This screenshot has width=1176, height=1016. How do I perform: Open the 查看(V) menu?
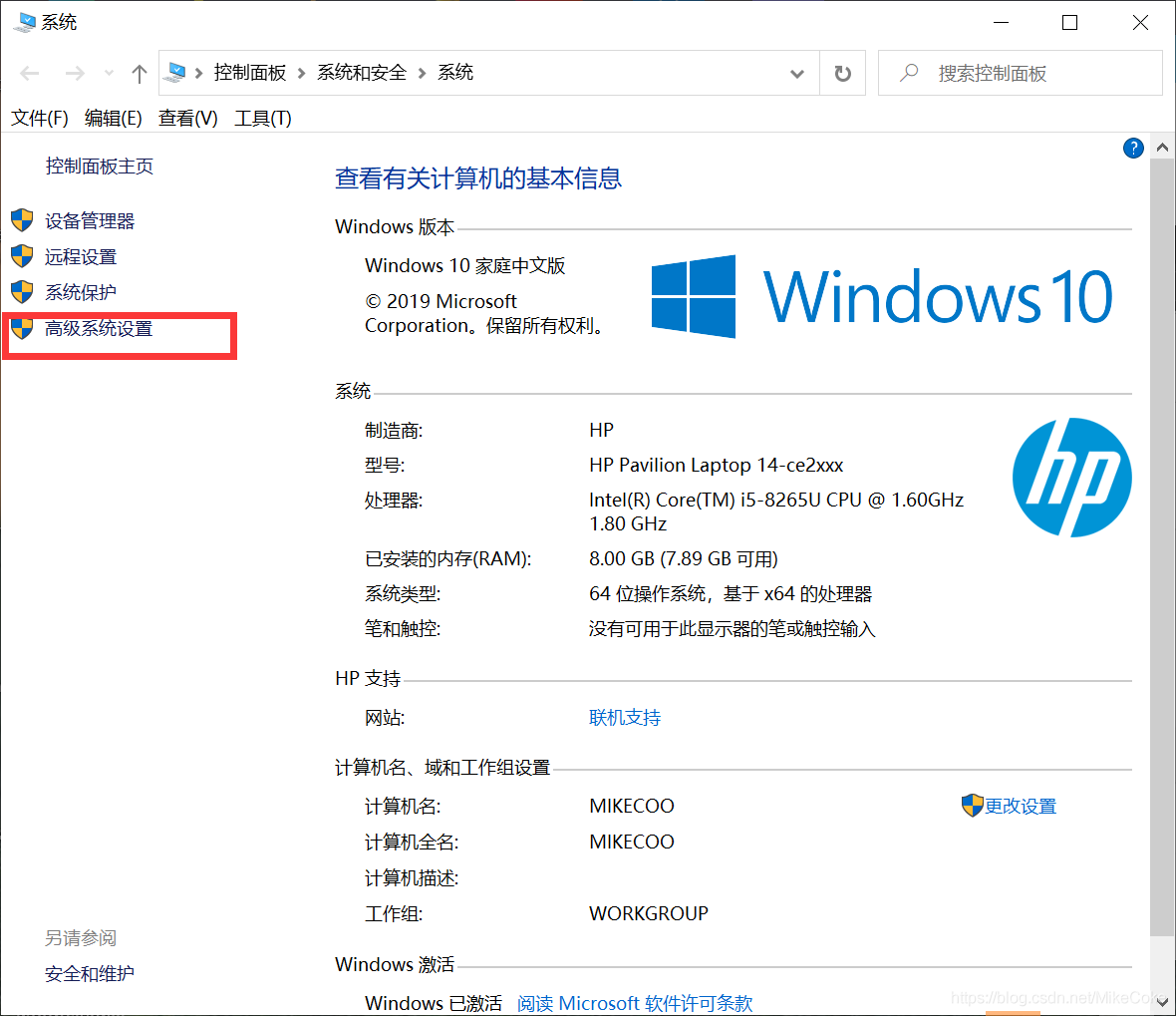point(187,118)
